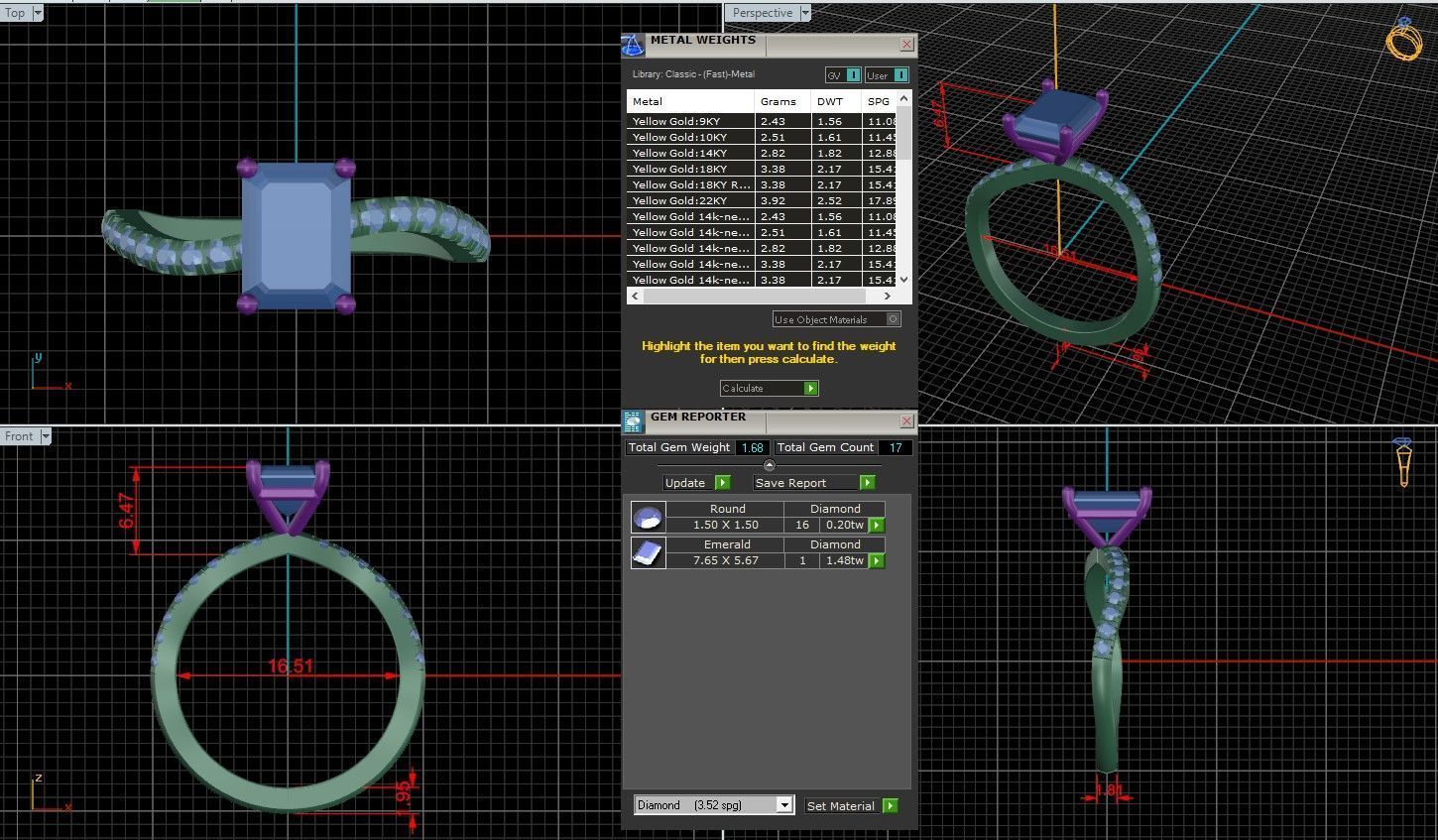Select the Perspective viewport label

[763, 13]
